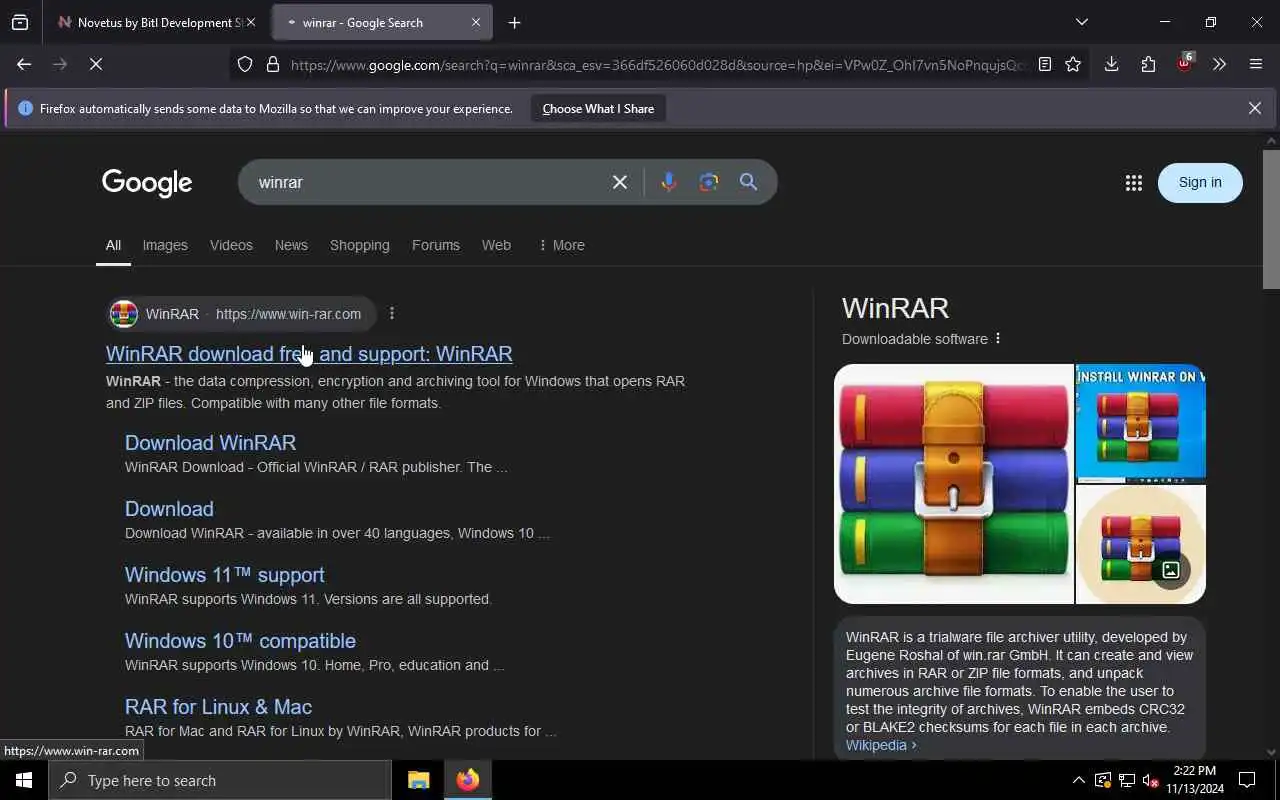Submit search with magnifier icon
Screen dimensions: 1280x800
tap(748, 182)
